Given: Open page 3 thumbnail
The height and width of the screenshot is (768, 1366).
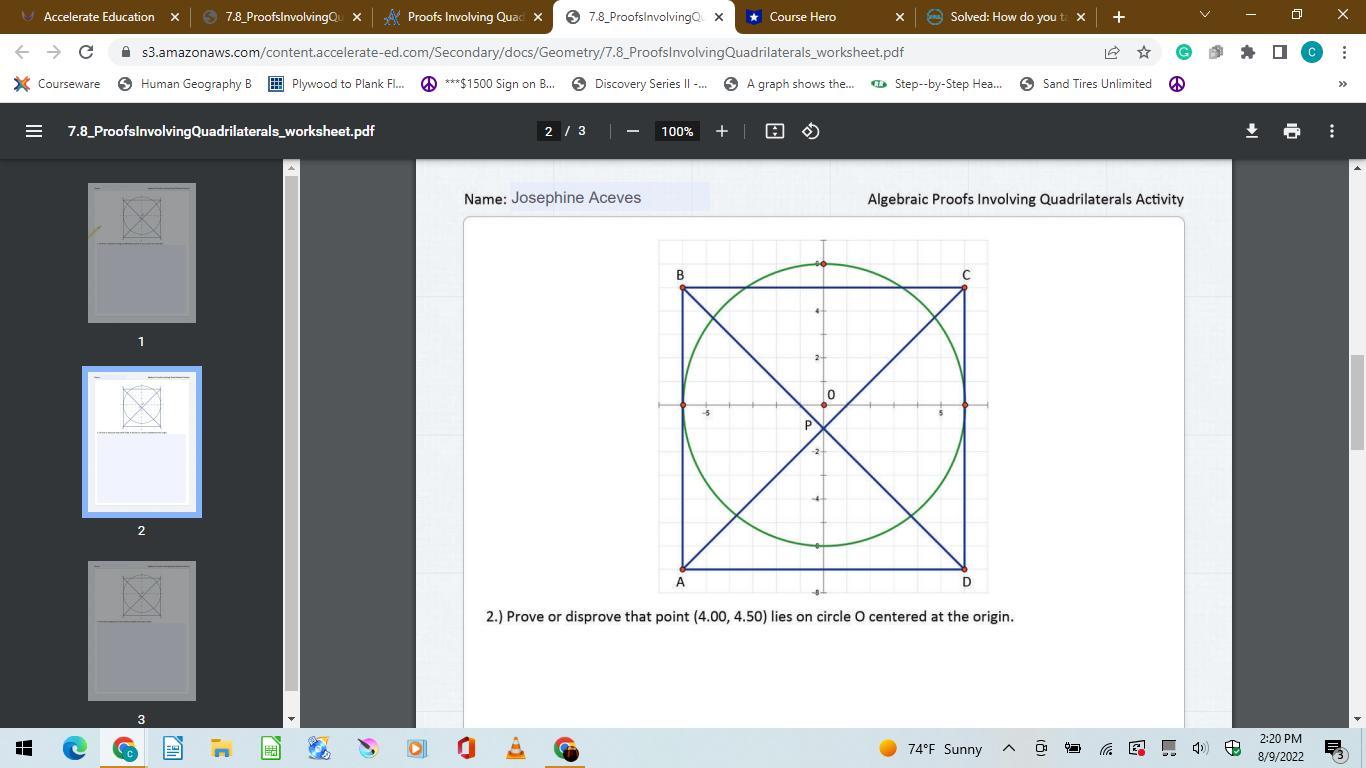Looking at the screenshot, I should coord(142,631).
